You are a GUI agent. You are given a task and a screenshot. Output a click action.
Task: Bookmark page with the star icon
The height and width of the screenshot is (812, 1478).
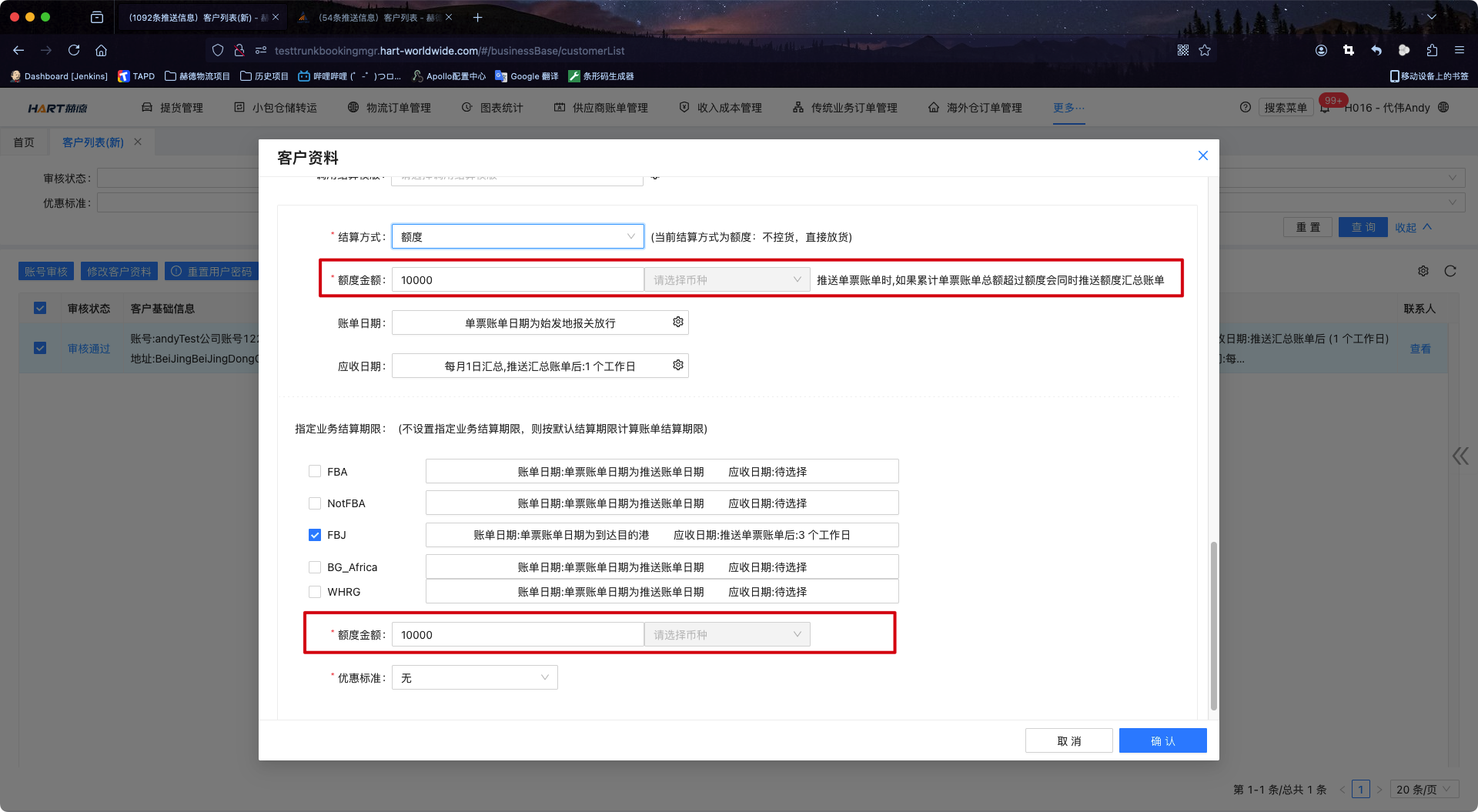[x=1205, y=50]
